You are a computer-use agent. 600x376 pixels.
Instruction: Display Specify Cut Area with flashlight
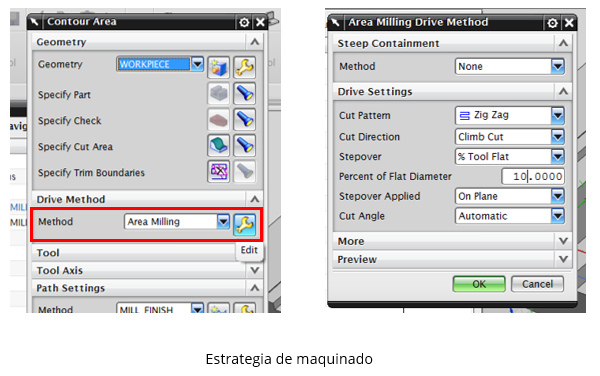point(245,145)
